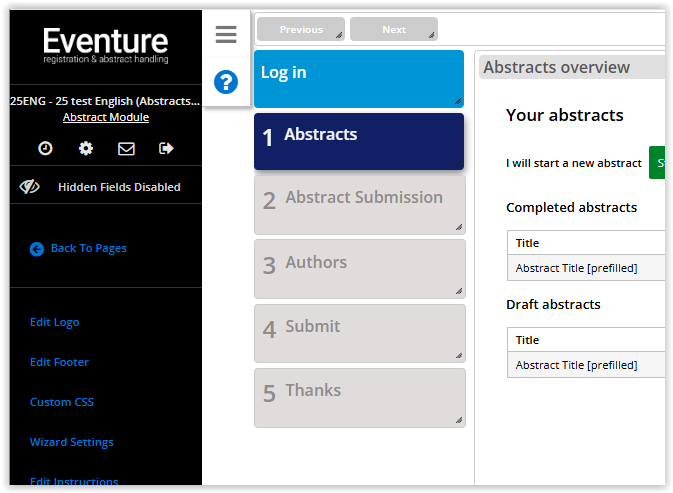Go to step 3 Authors
The image size is (673, 493).
tap(358, 269)
